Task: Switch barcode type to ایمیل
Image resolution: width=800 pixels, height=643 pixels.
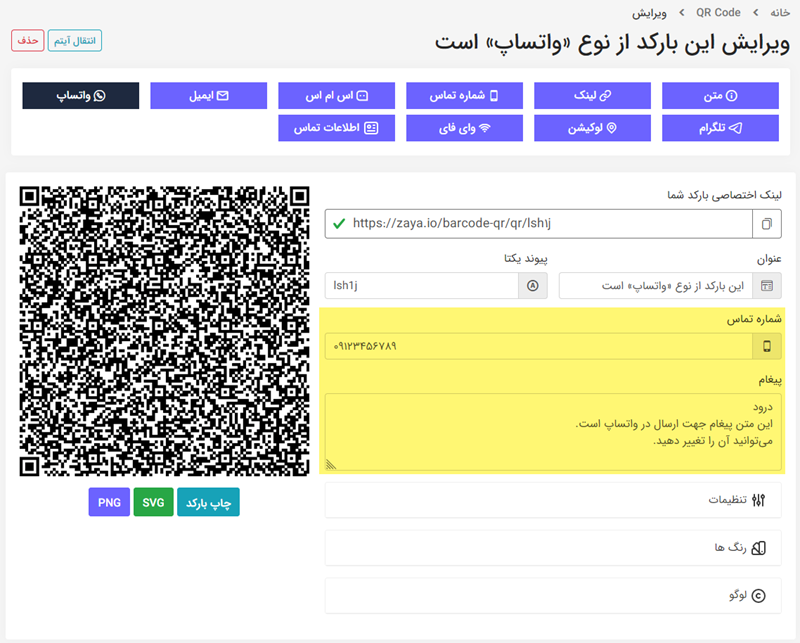Action: click(209, 95)
